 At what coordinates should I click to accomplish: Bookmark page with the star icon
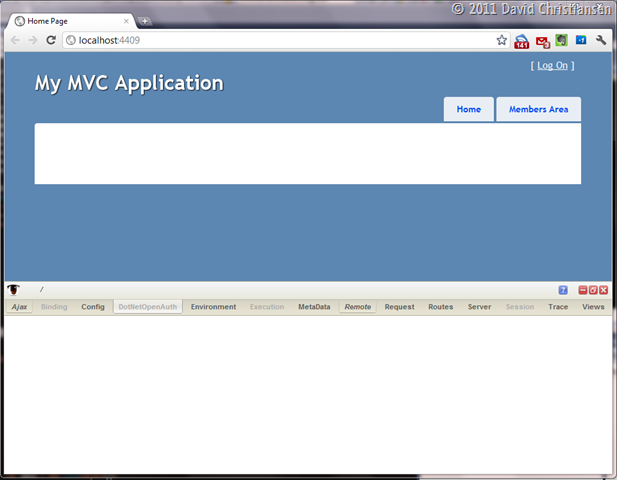click(x=502, y=40)
